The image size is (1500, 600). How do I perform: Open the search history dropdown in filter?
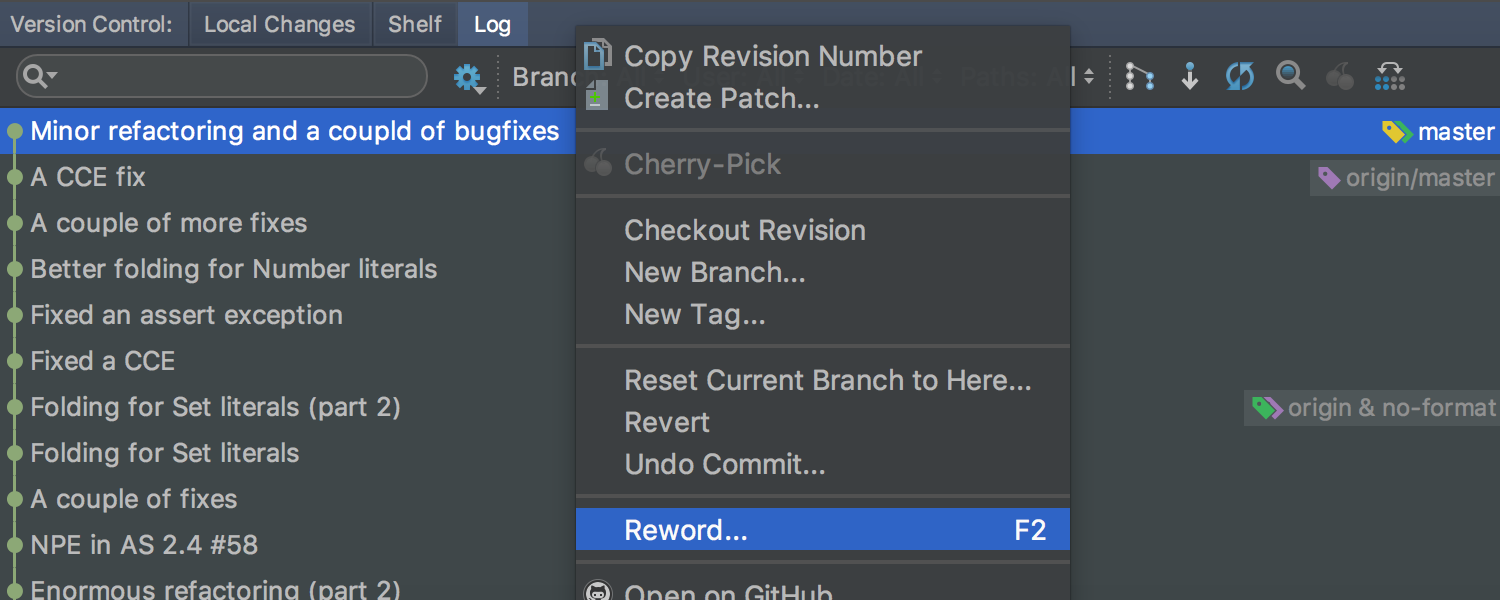(40, 76)
